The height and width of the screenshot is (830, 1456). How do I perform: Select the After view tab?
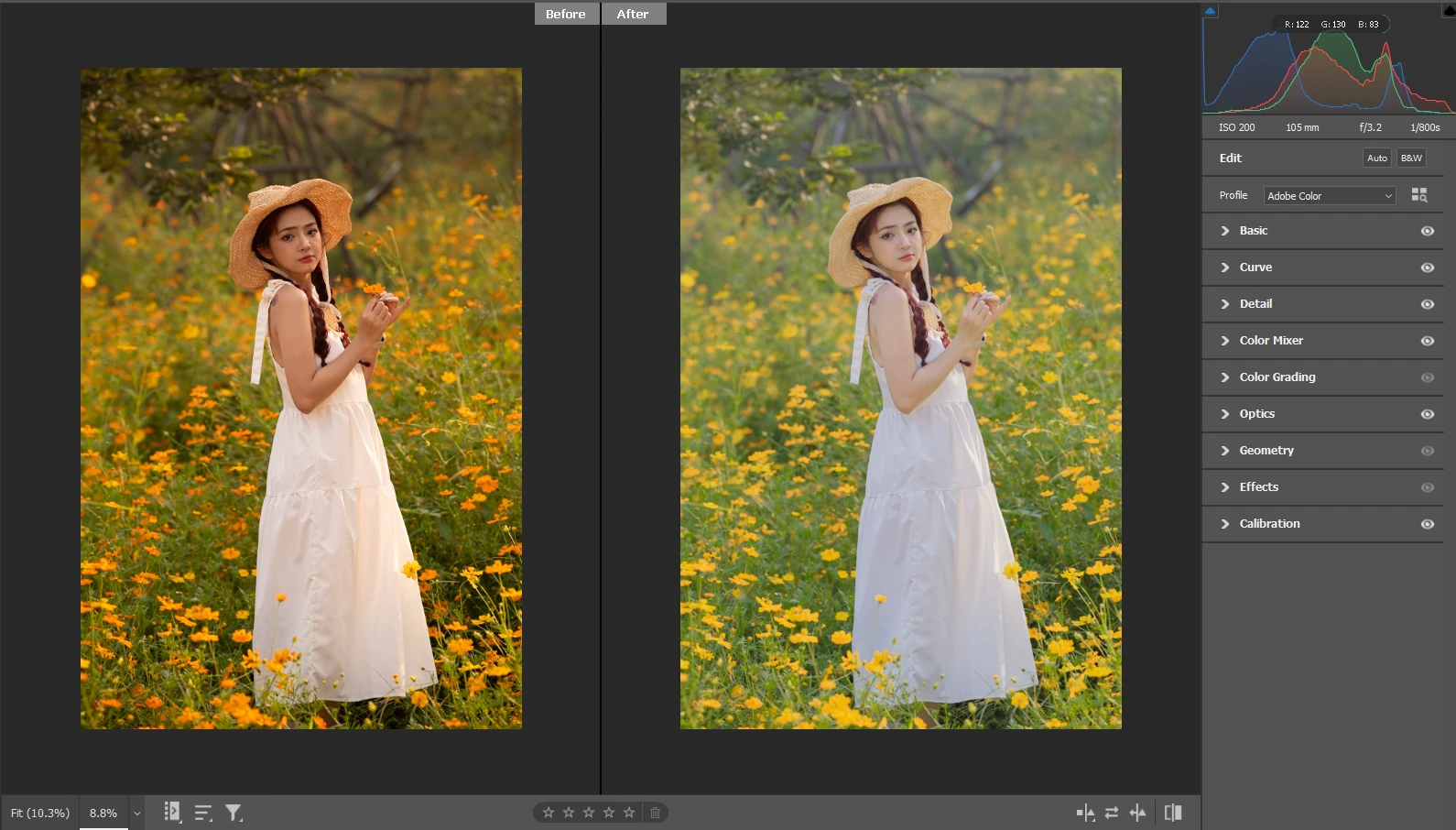633,14
